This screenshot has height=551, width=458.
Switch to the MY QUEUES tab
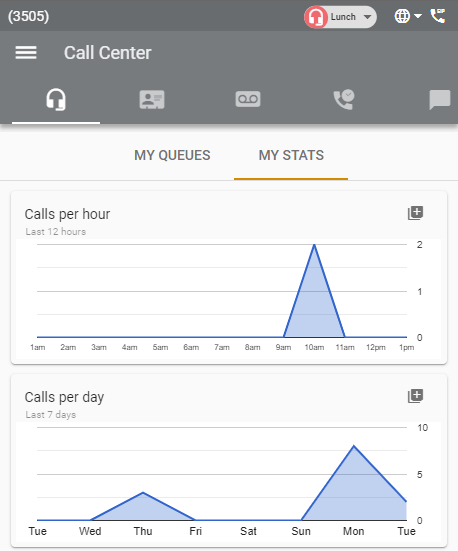pos(172,155)
